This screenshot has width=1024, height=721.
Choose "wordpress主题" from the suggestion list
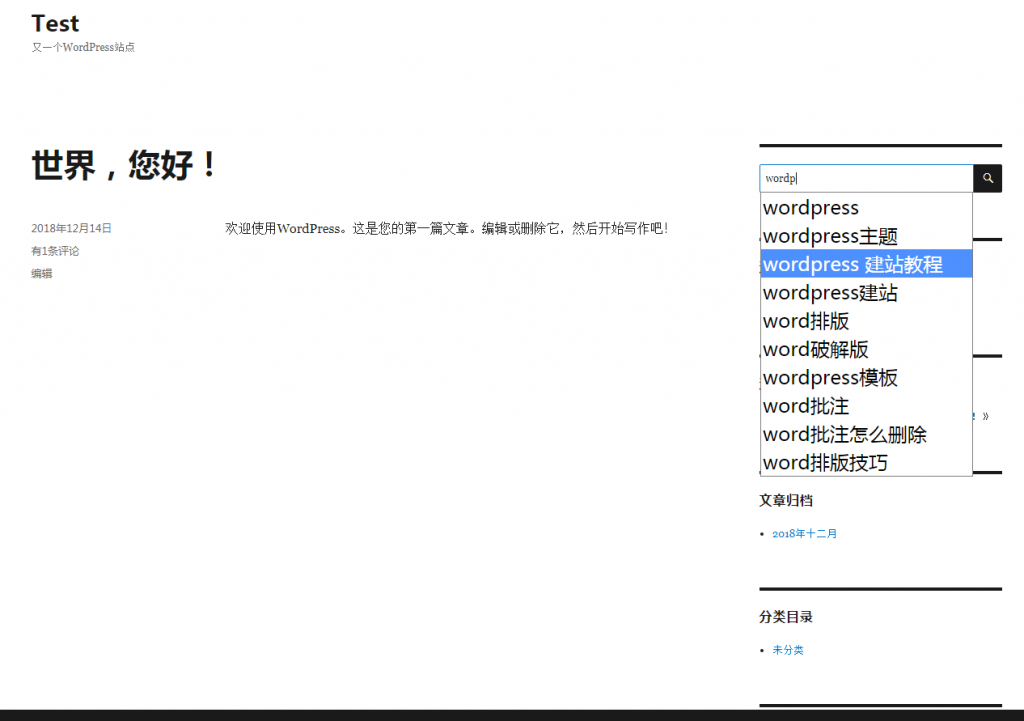point(829,236)
